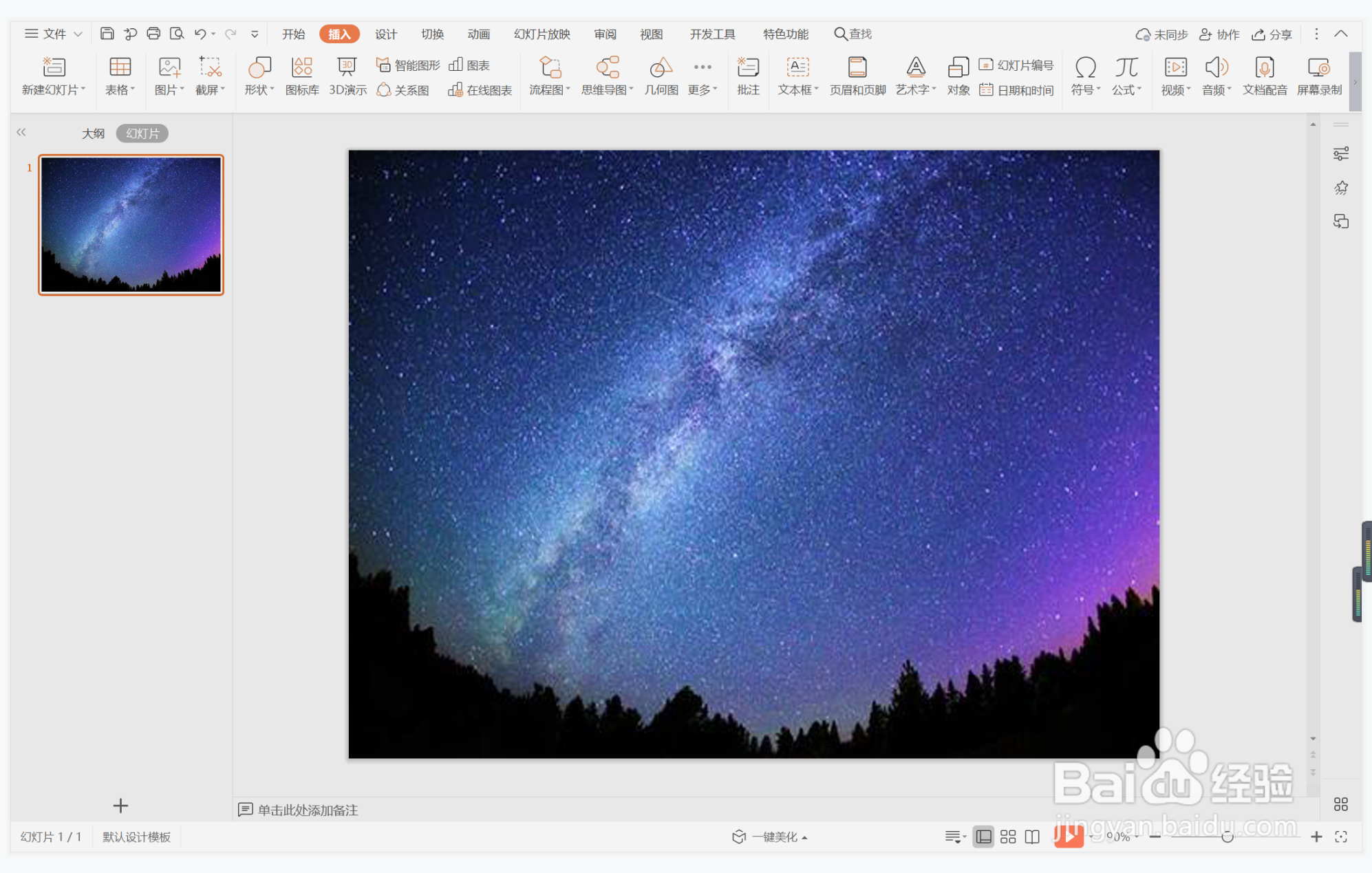Click the 分享 share button
Viewport: 1372px width, 873px height.
1272,34
